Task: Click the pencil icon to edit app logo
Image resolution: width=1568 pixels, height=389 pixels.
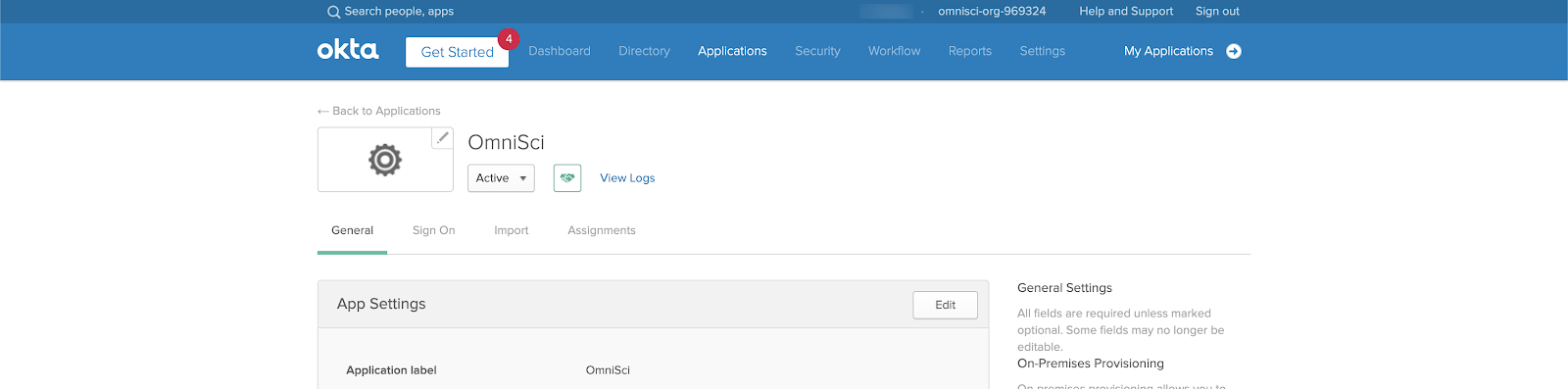Action: click(x=443, y=137)
